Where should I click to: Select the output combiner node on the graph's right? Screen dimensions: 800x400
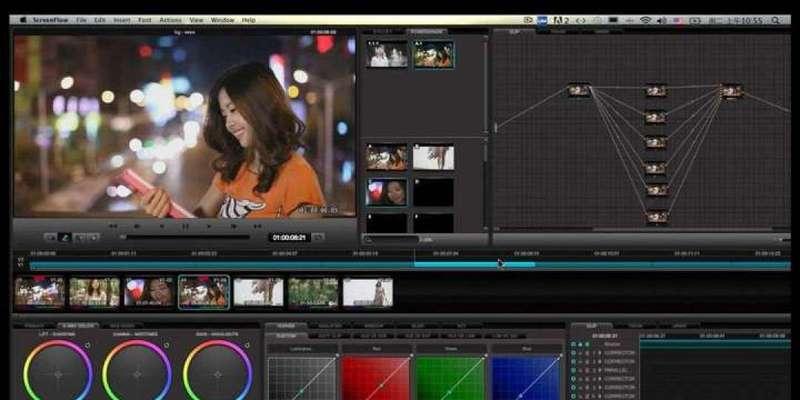[732, 91]
